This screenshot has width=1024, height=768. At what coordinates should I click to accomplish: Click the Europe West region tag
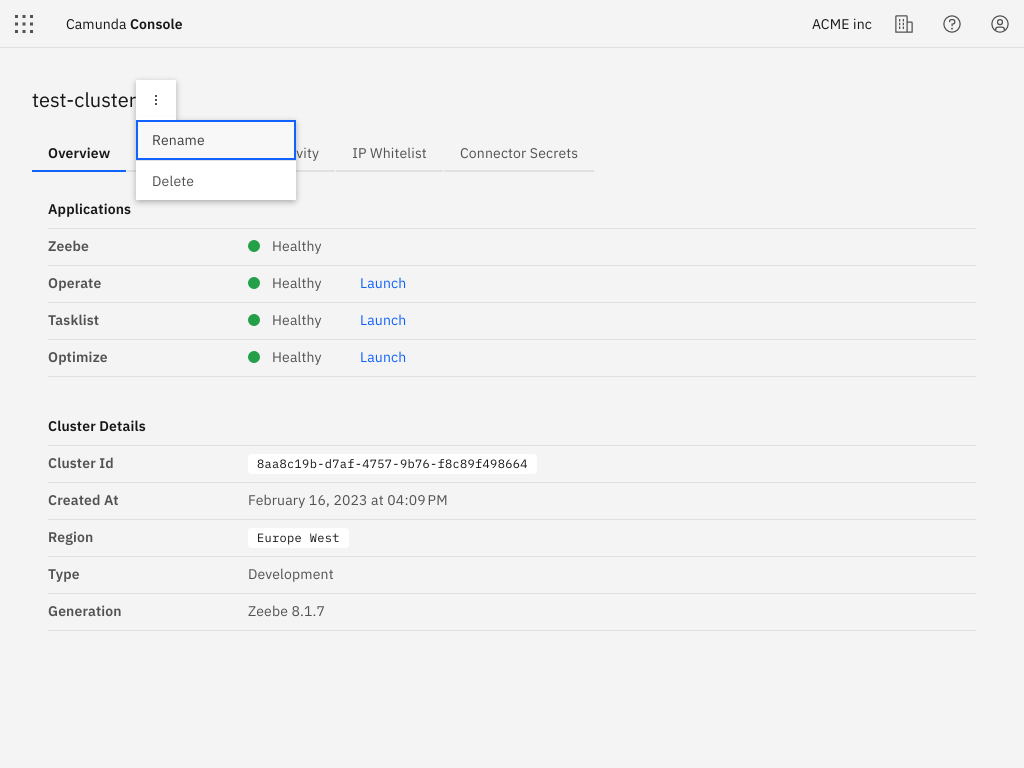tap(298, 538)
